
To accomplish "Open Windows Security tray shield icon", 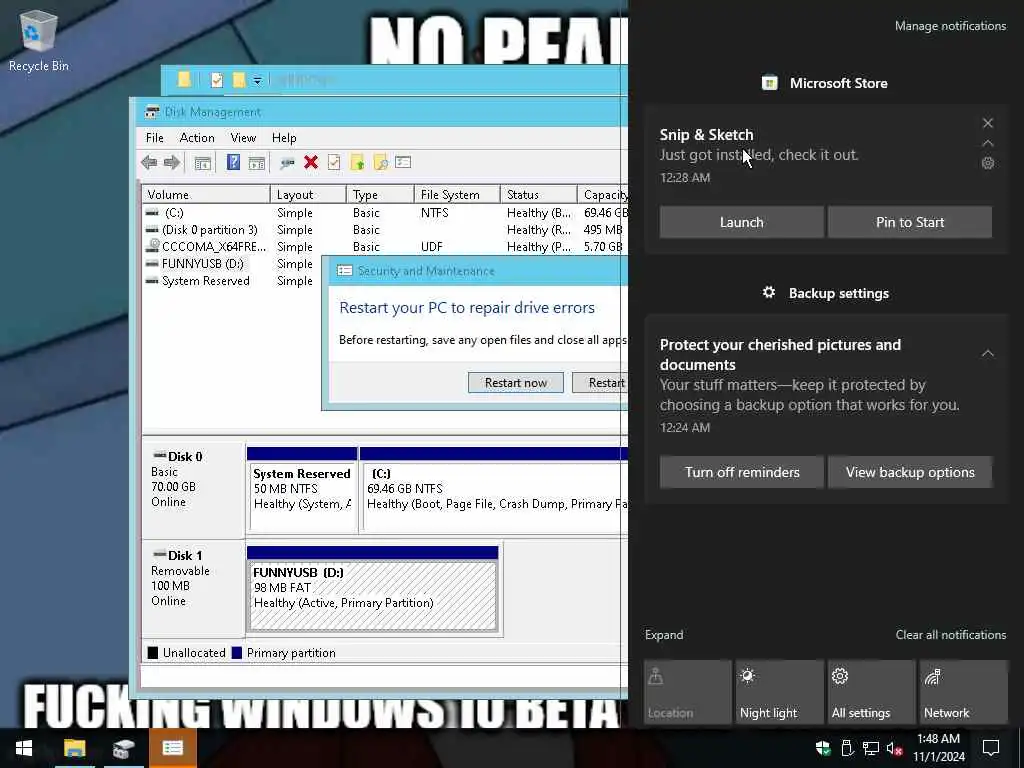I will click(823, 748).
